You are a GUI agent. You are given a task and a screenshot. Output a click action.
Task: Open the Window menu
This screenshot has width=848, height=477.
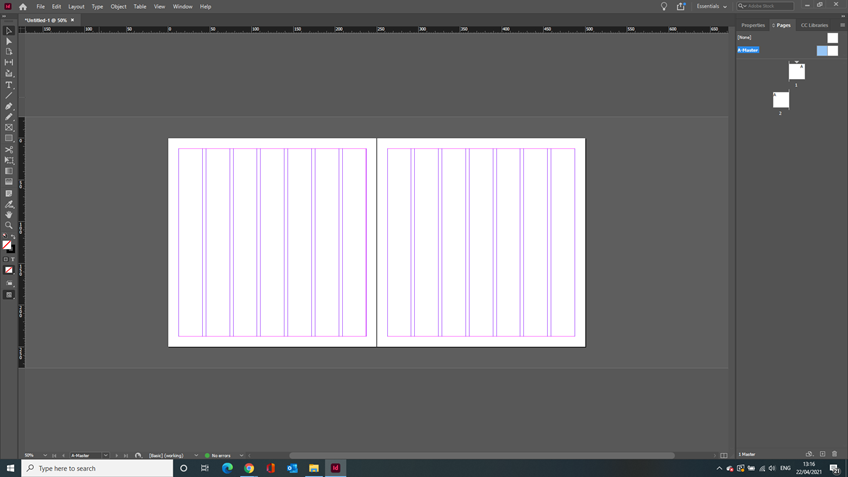tap(183, 6)
